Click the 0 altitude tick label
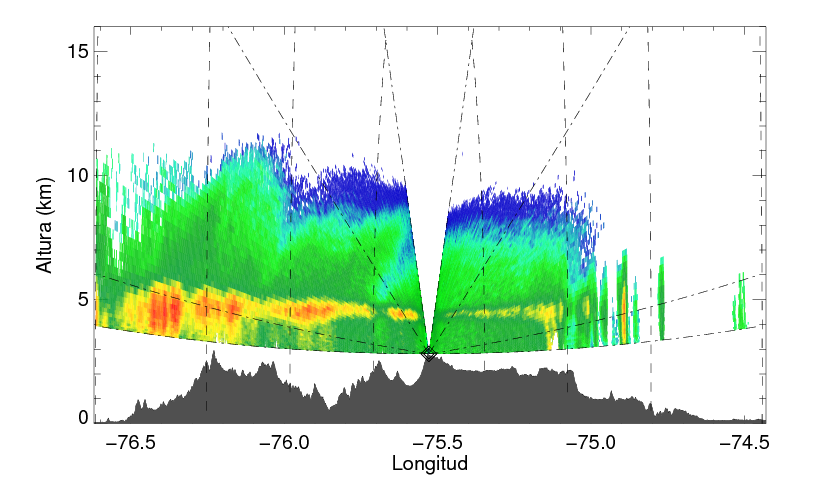840x490 pixels. coord(83,418)
